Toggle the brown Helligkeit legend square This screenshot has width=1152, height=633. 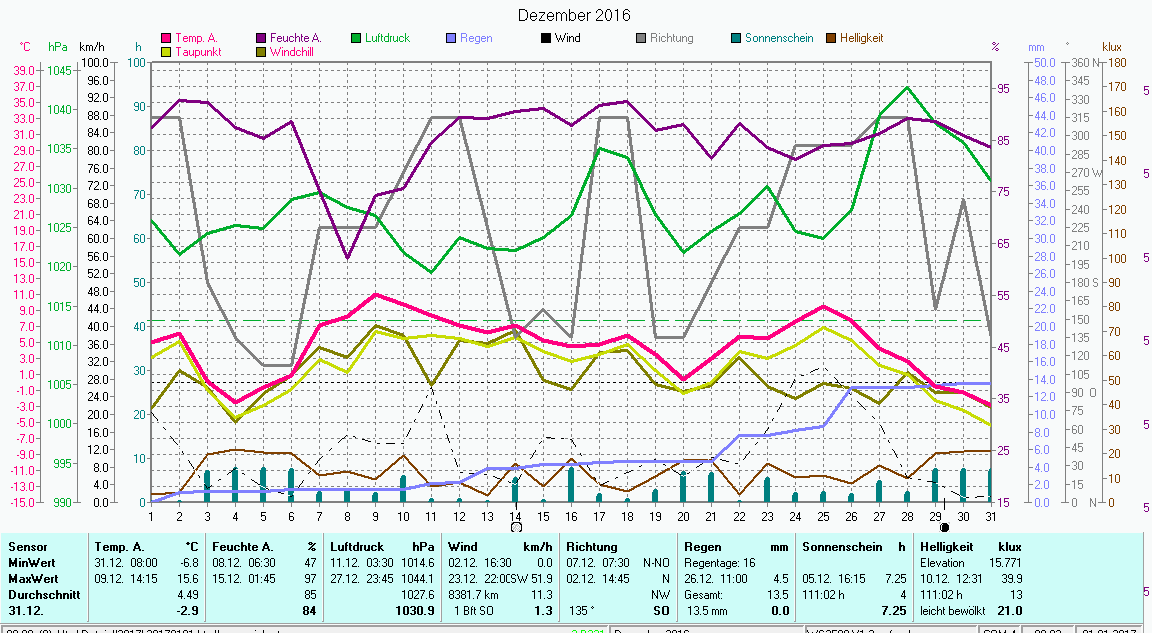pyautogui.click(x=832, y=38)
